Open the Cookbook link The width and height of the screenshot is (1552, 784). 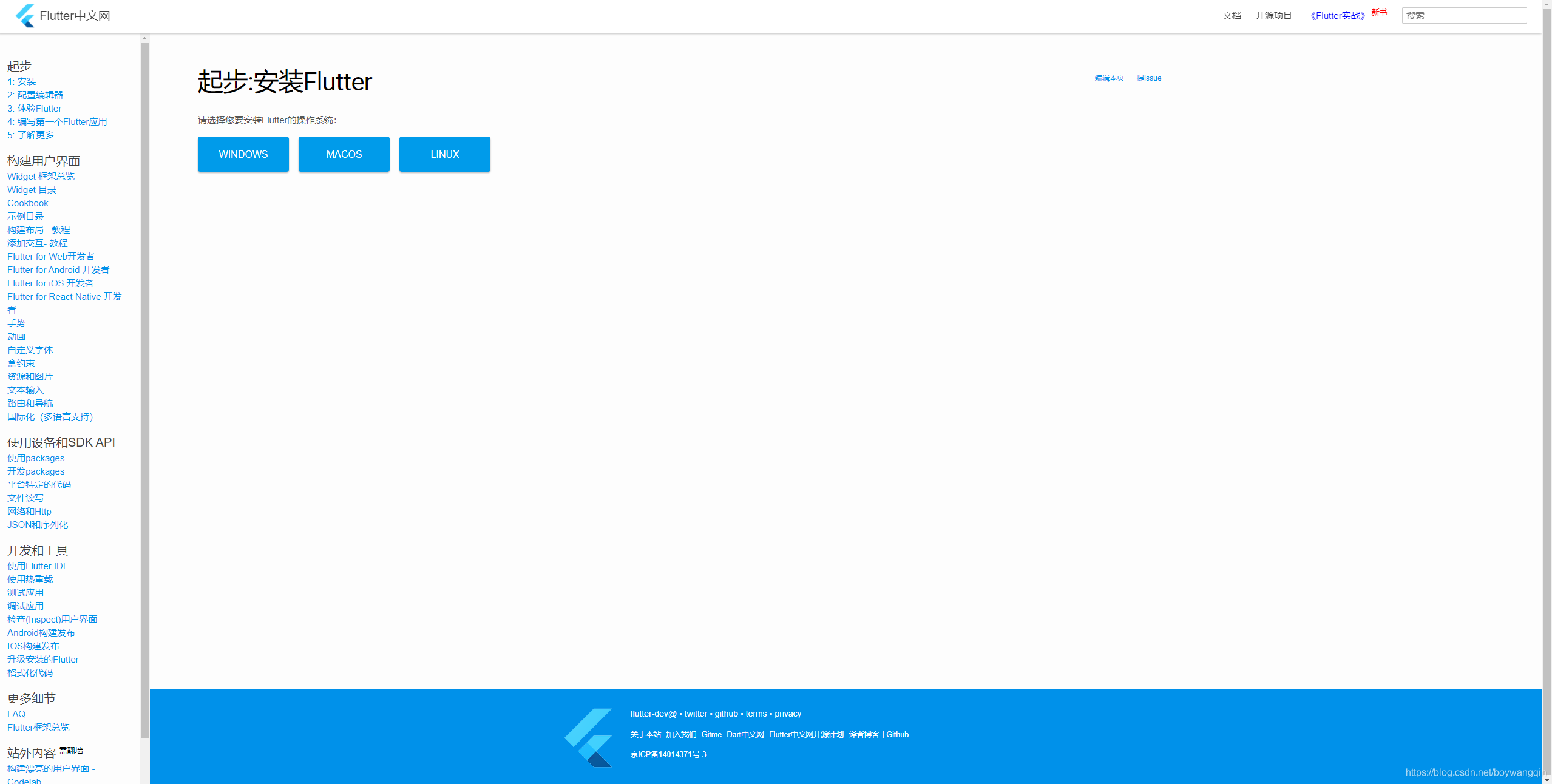(28, 203)
